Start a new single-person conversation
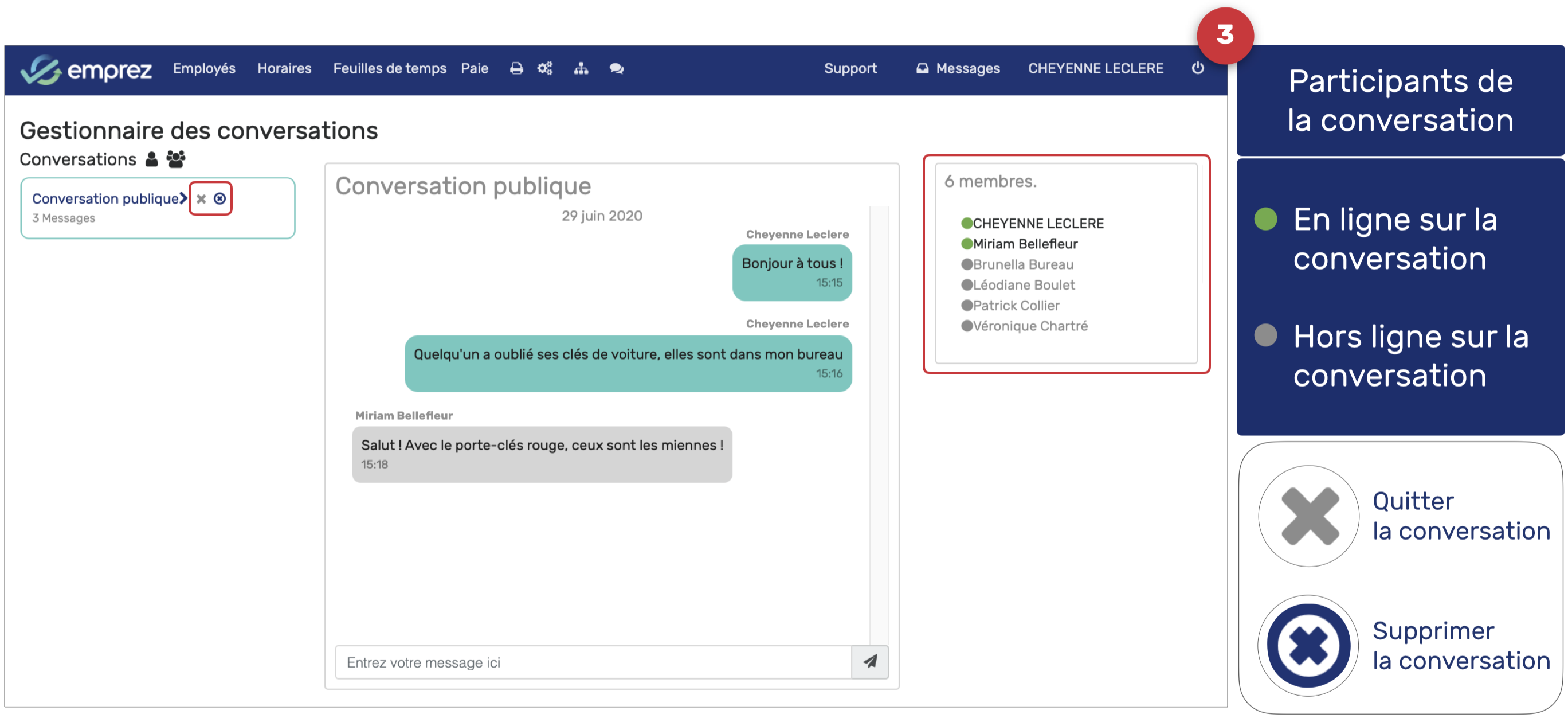 coord(151,159)
